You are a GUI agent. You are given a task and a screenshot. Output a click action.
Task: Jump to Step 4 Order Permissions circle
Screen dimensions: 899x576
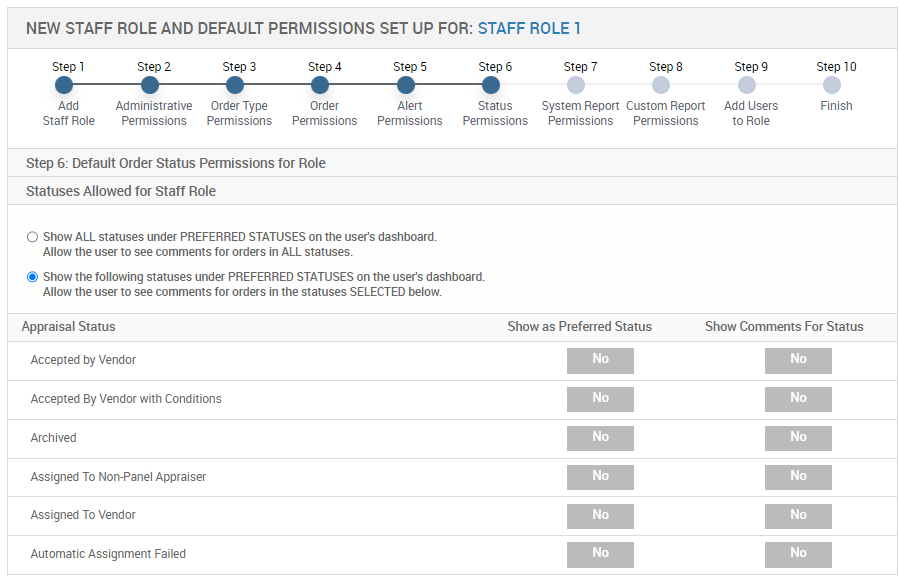coord(320,86)
